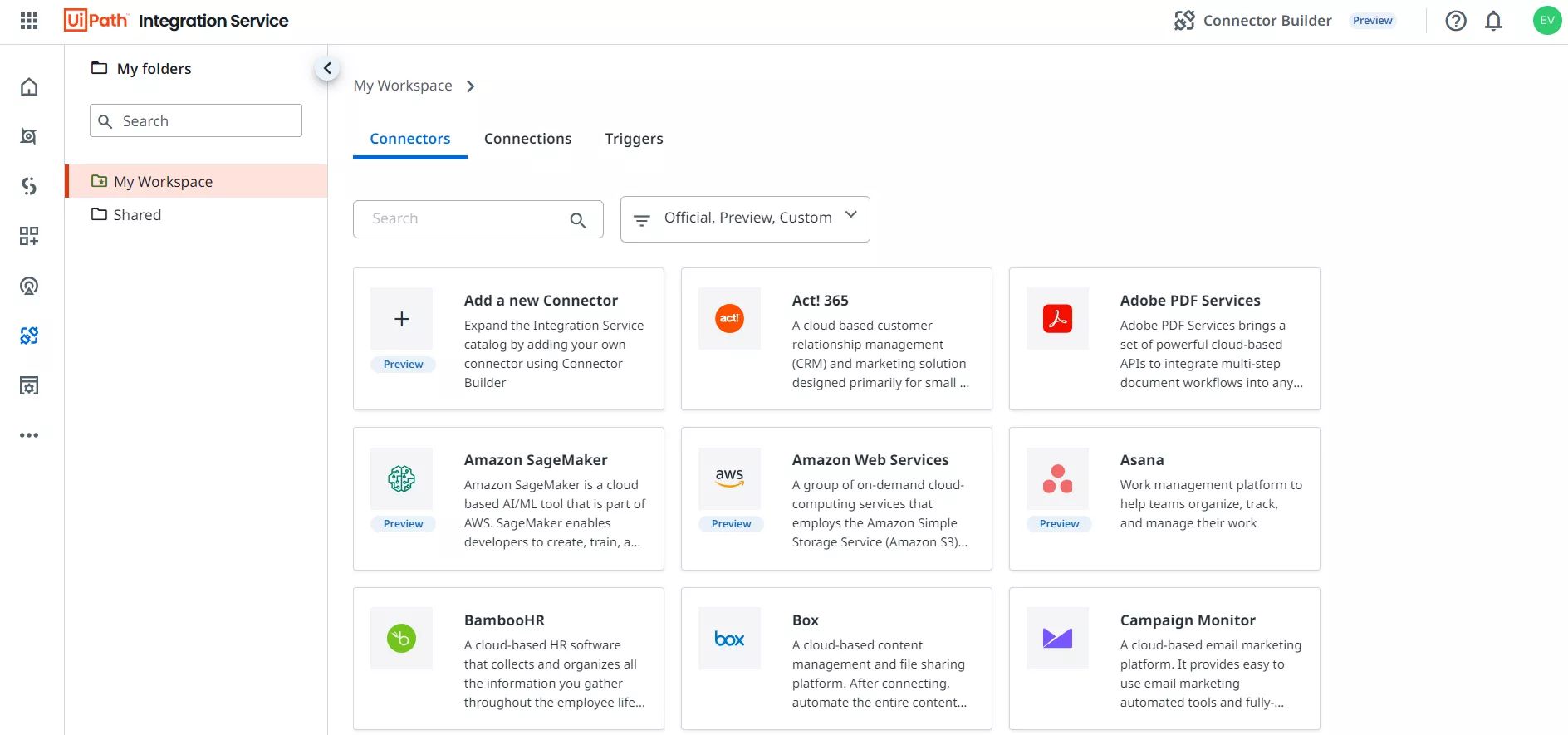Click the EV user avatar
The width and height of the screenshot is (1568, 735).
(x=1546, y=21)
